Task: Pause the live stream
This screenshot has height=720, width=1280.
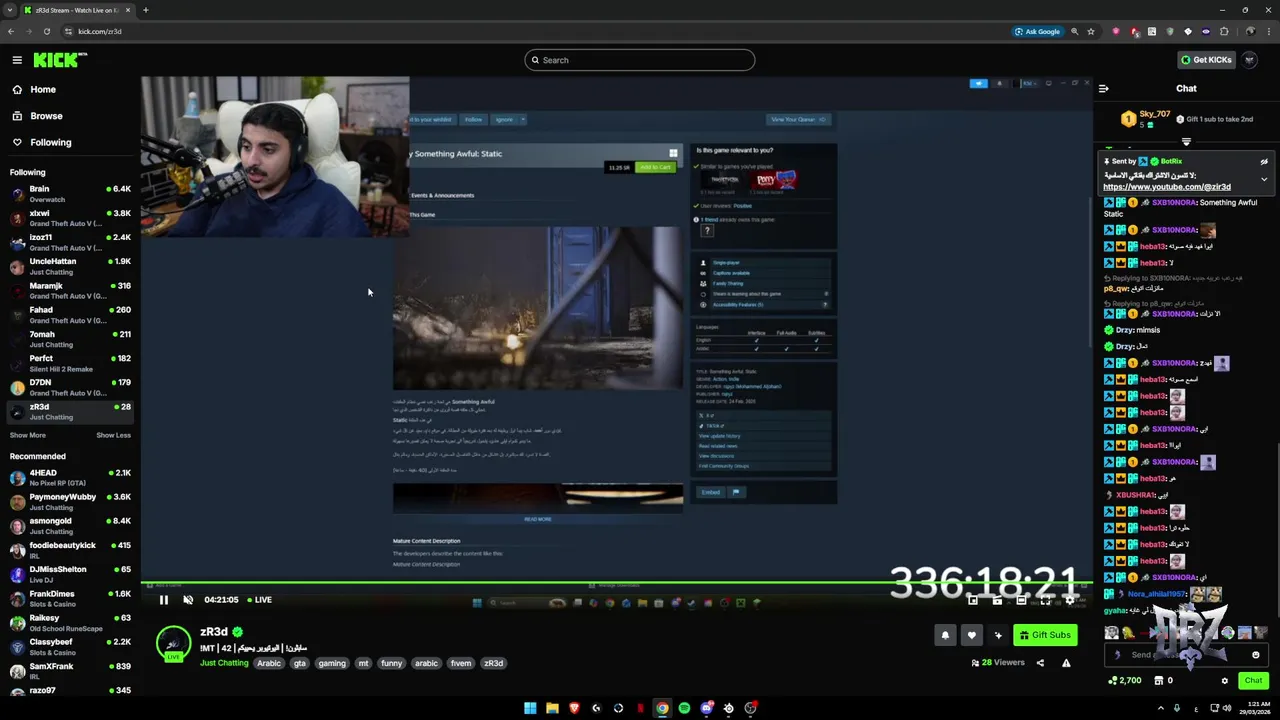Action: pyautogui.click(x=164, y=600)
